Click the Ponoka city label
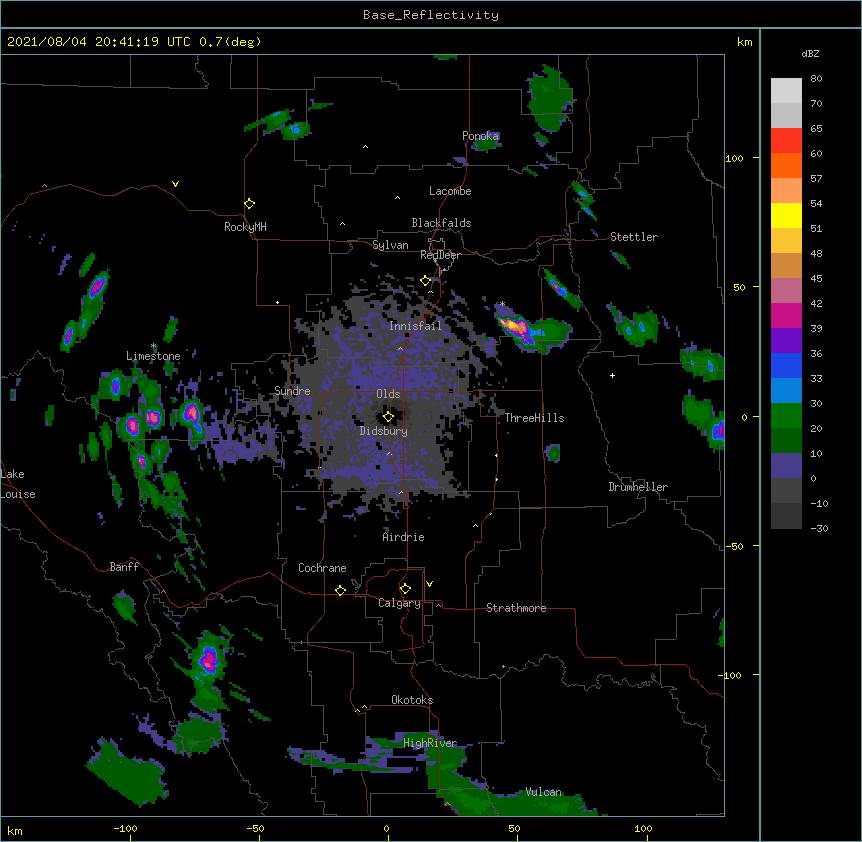The width and height of the screenshot is (862, 842). (480, 136)
